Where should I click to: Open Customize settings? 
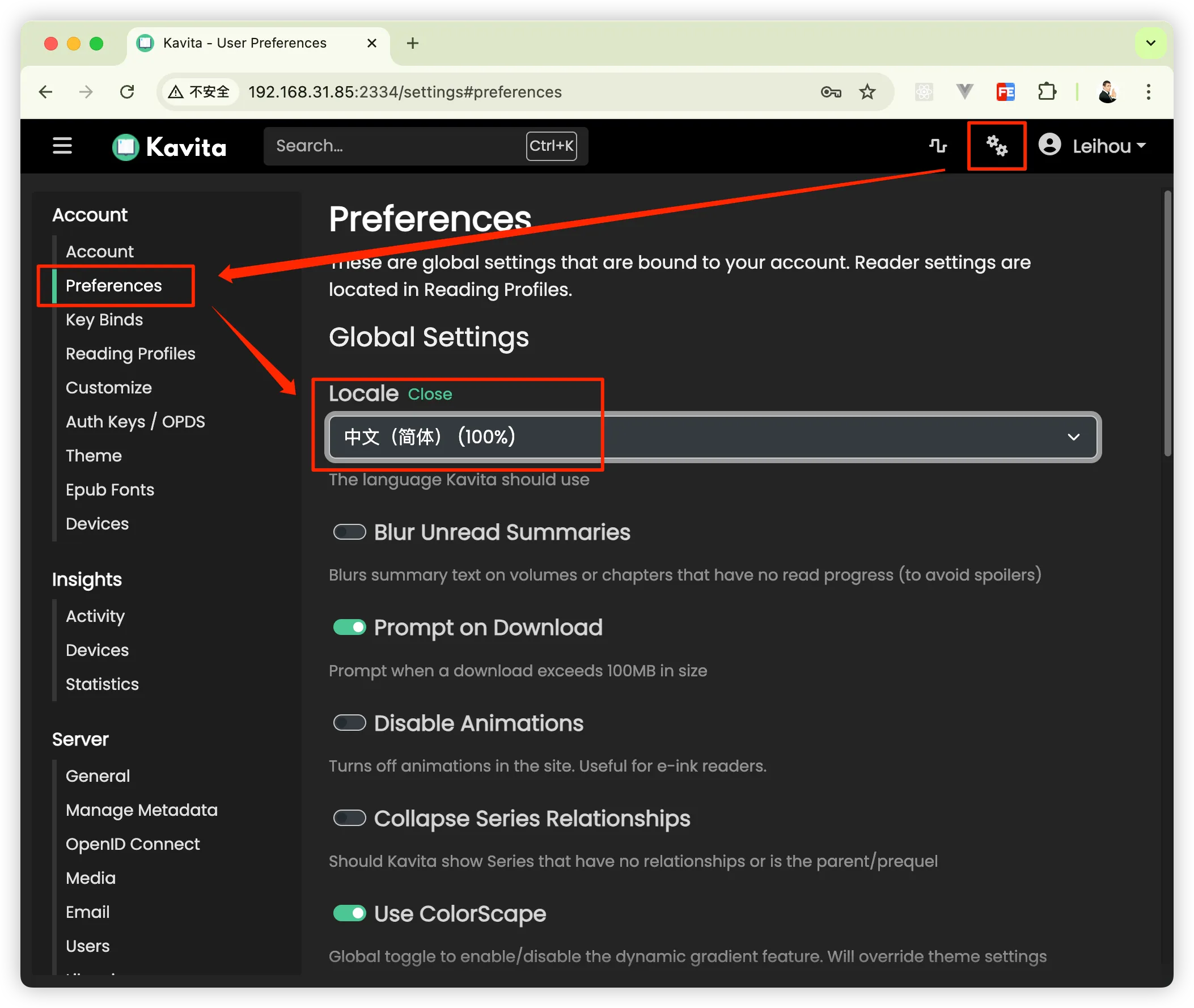[108, 387]
